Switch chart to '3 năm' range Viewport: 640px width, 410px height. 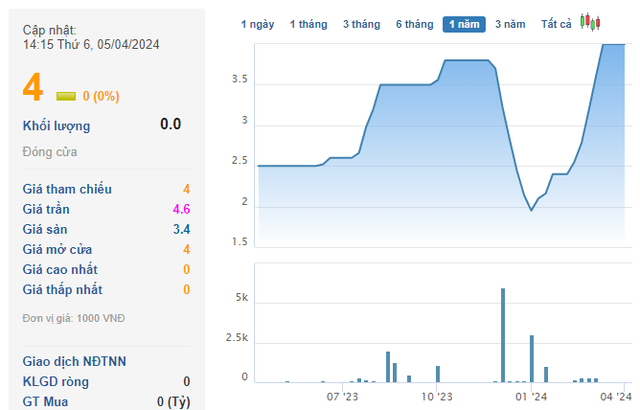(511, 24)
